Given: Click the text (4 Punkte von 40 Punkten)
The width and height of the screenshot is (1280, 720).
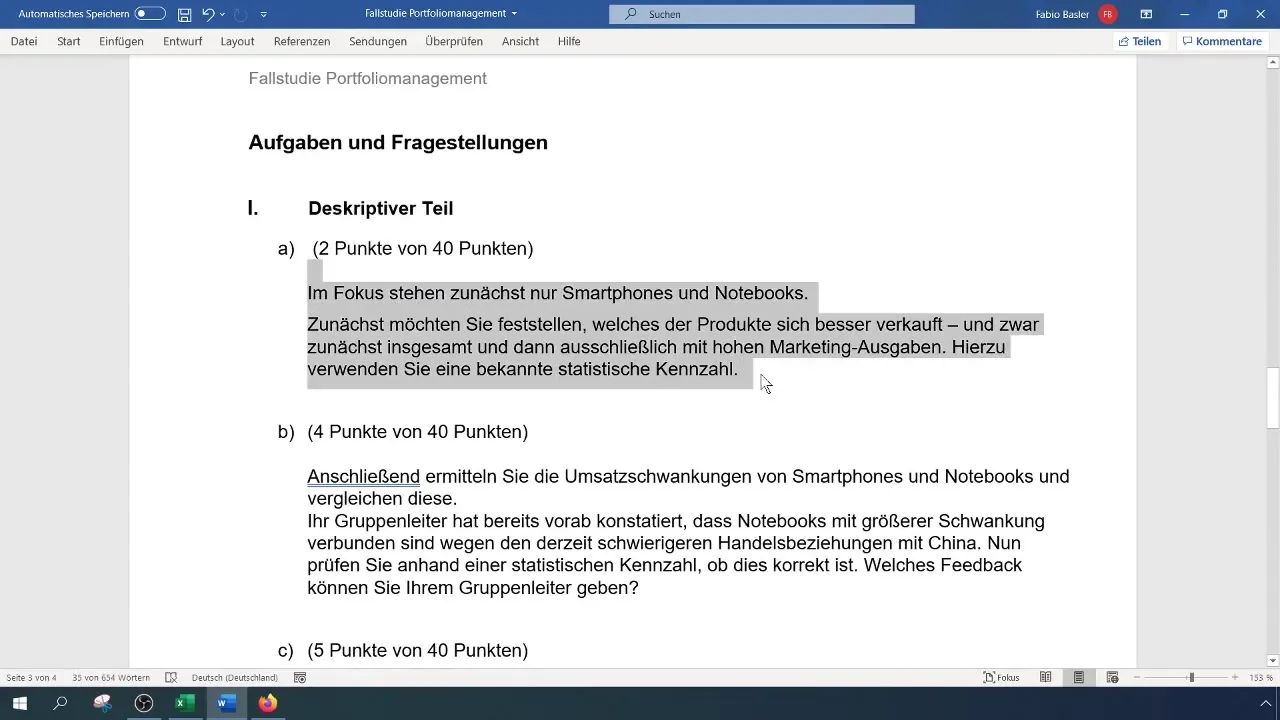Looking at the screenshot, I should coord(418,432).
